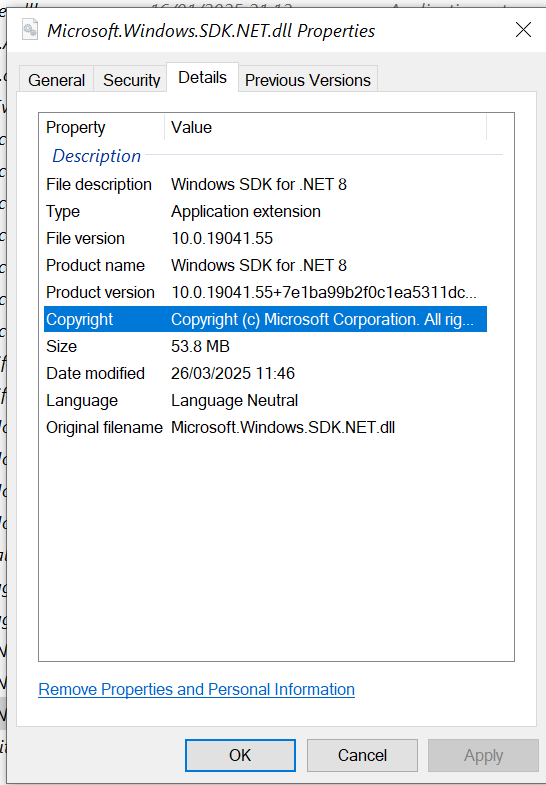Open Remove Properties and Personal Information link
This screenshot has width=546, height=785.
point(197,689)
